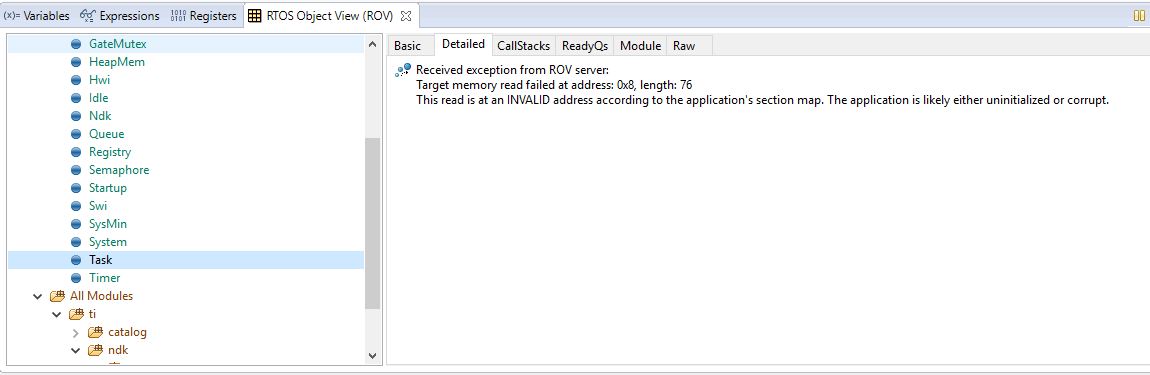Expand the catalog package node
Screen dimensions: 1150x375
click(x=76, y=332)
